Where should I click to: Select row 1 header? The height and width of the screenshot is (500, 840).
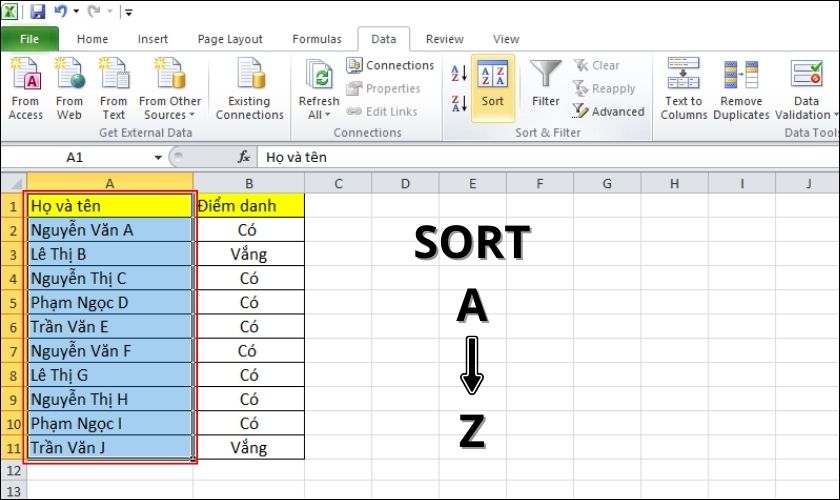coord(13,206)
